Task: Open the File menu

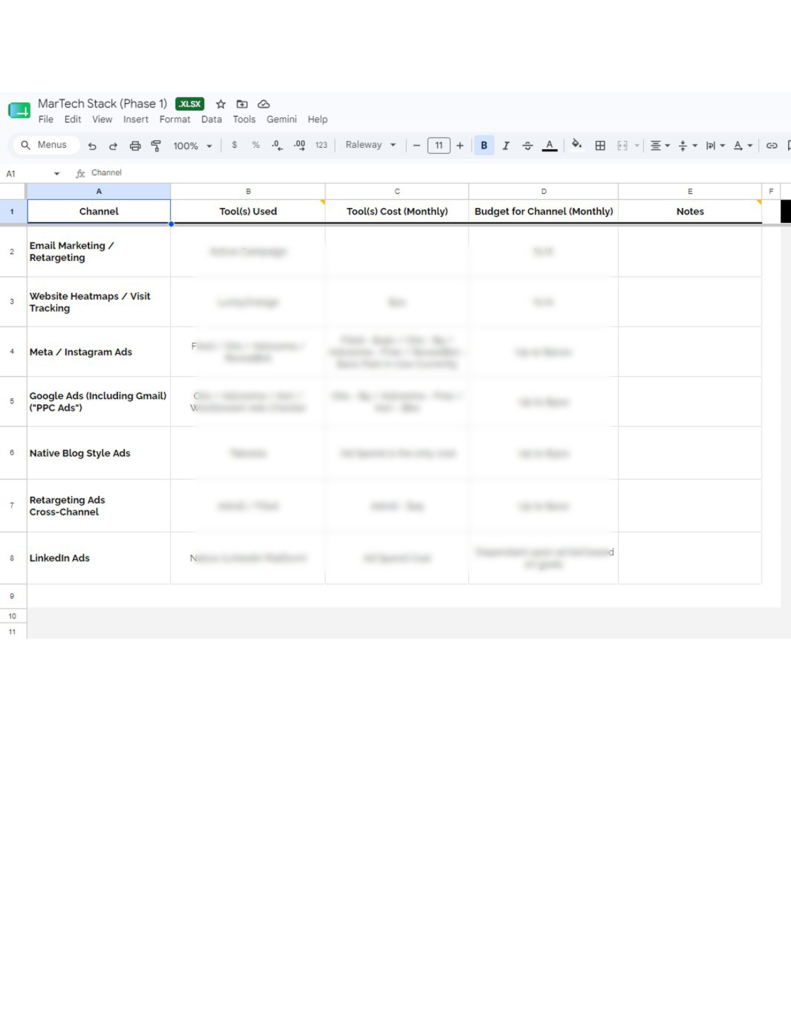Action: 46,120
